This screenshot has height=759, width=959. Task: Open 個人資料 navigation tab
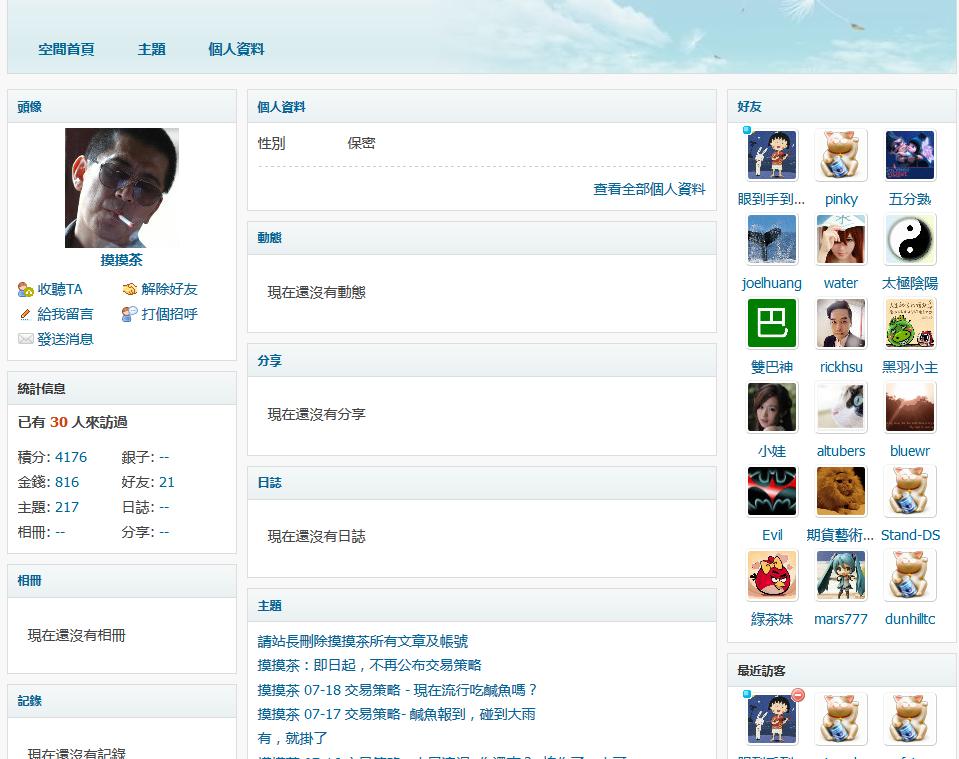tap(236, 50)
